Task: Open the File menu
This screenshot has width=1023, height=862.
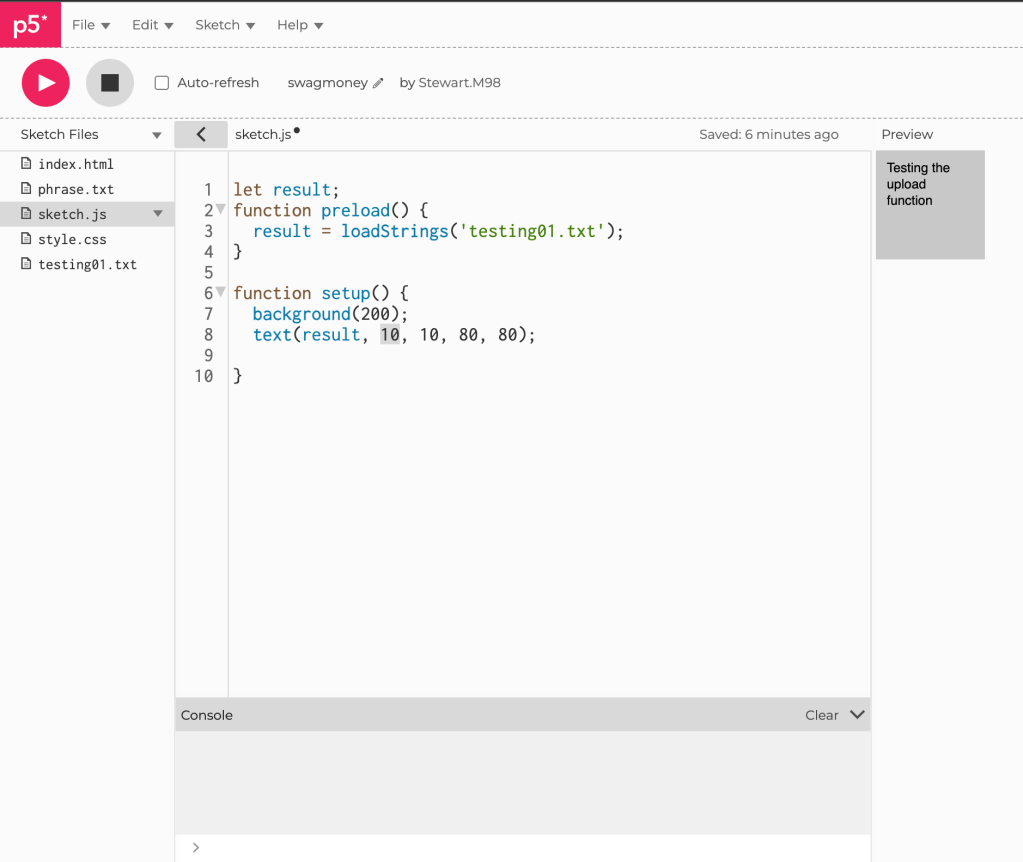Action: (90, 25)
